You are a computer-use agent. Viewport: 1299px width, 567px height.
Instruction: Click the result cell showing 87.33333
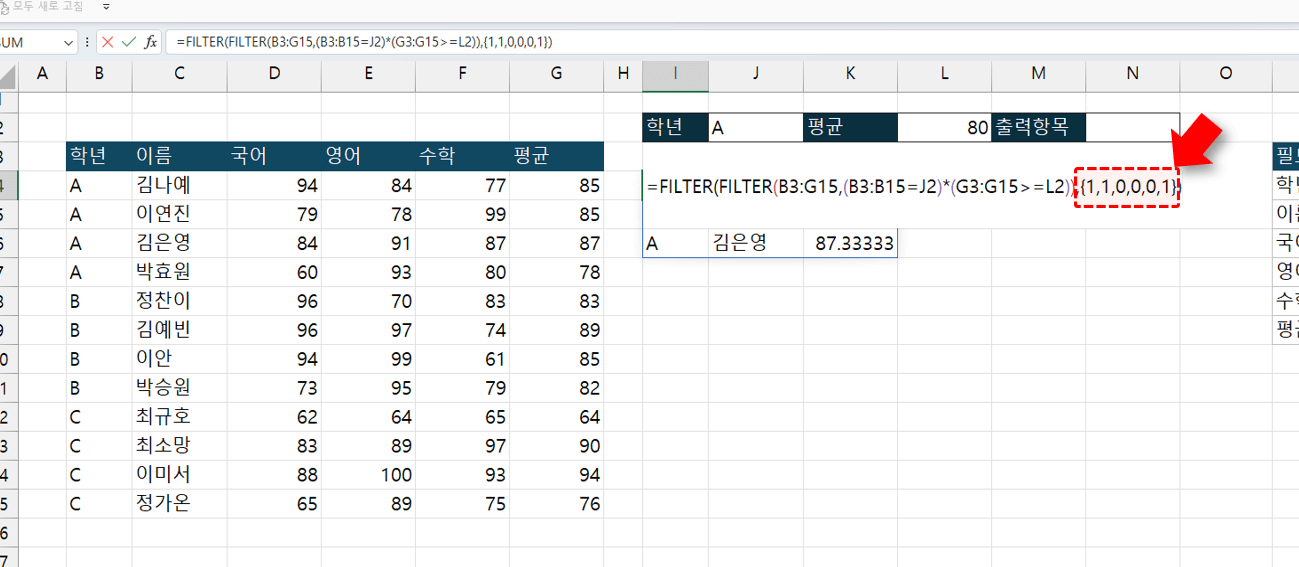(850, 243)
